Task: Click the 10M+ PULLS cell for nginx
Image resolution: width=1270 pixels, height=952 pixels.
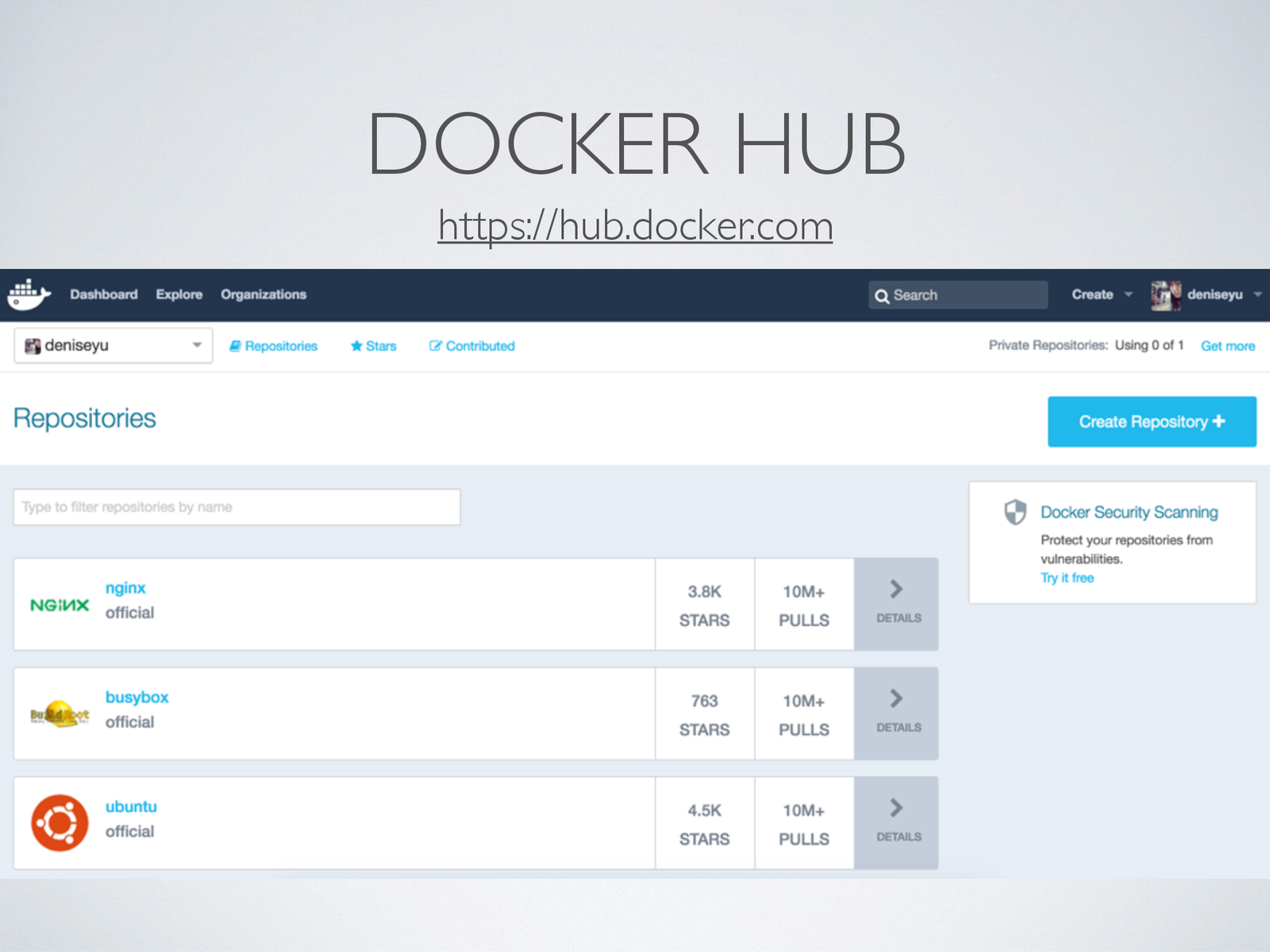Action: [x=804, y=605]
